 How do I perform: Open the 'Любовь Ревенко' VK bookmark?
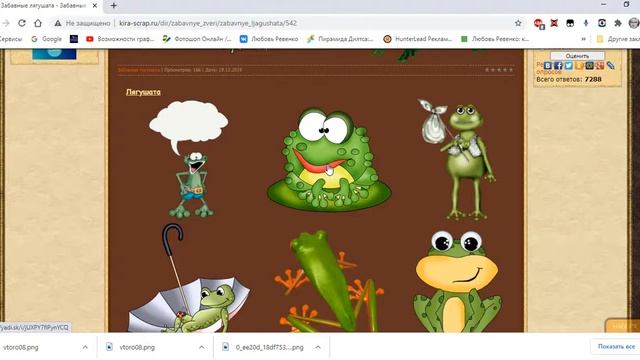pyautogui.click(x=269, y=39)
